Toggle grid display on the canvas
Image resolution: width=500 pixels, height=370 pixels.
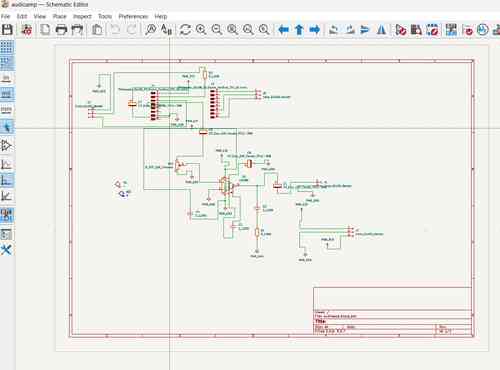[7, 47]
